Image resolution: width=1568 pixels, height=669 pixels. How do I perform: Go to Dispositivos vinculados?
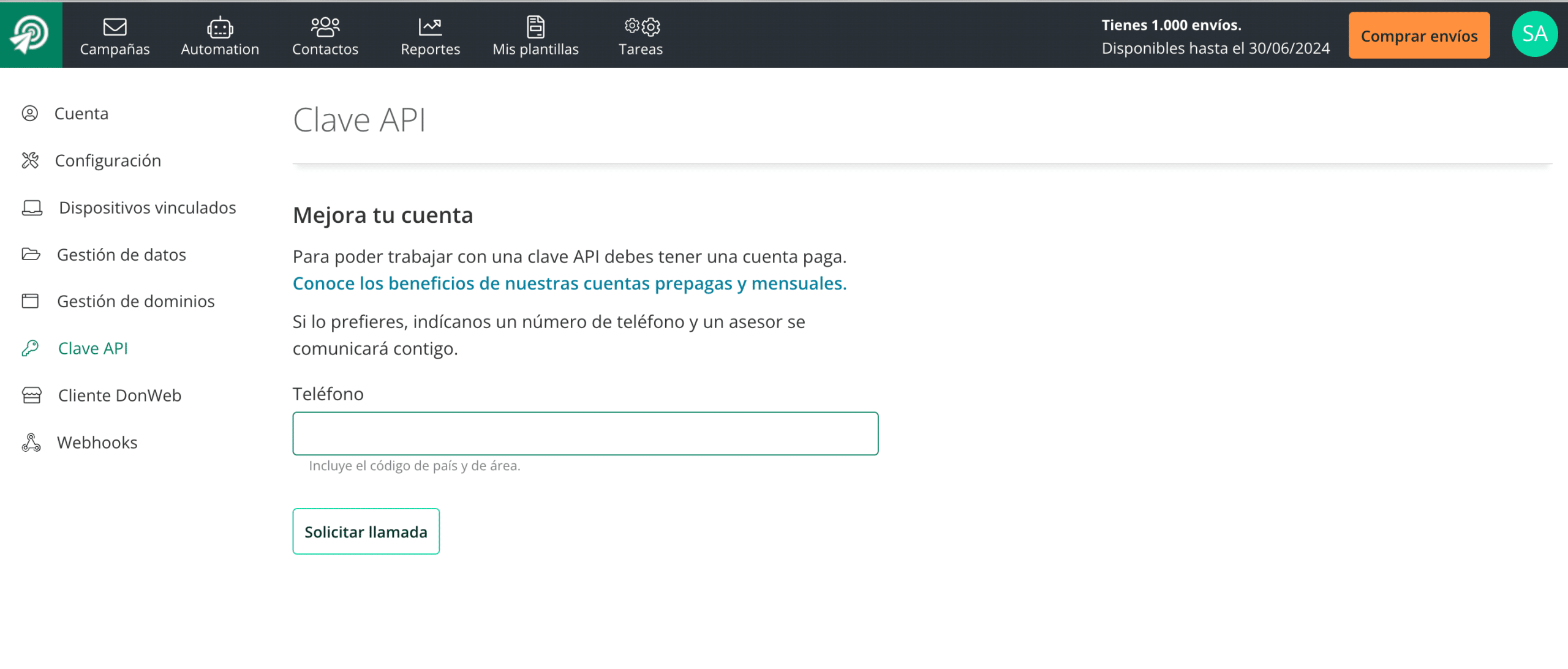147,207
